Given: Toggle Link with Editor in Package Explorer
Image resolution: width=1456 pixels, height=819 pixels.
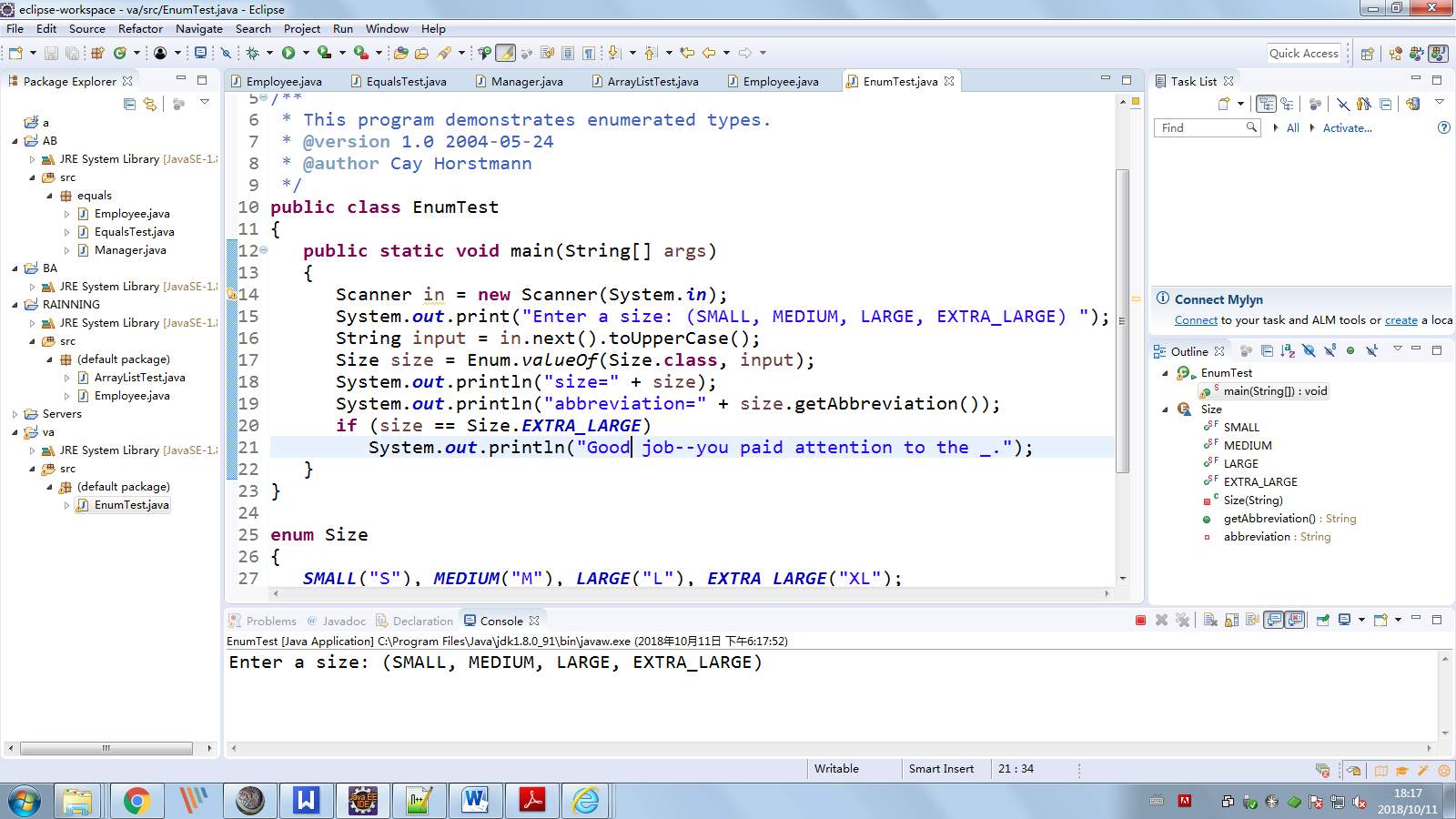Looking at the screenshot, I should pyautogui.click(x=150, y=104).
